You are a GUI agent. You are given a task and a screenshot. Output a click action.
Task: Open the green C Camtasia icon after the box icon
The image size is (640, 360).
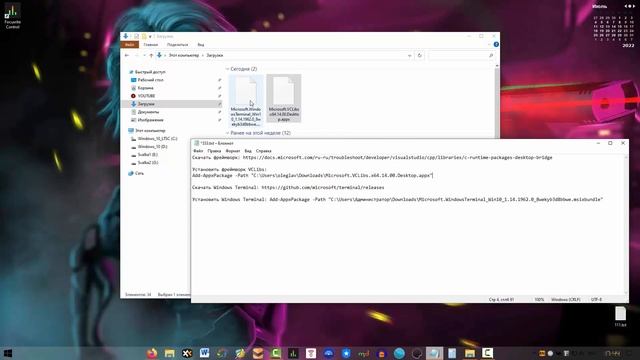tap(276, 353)
